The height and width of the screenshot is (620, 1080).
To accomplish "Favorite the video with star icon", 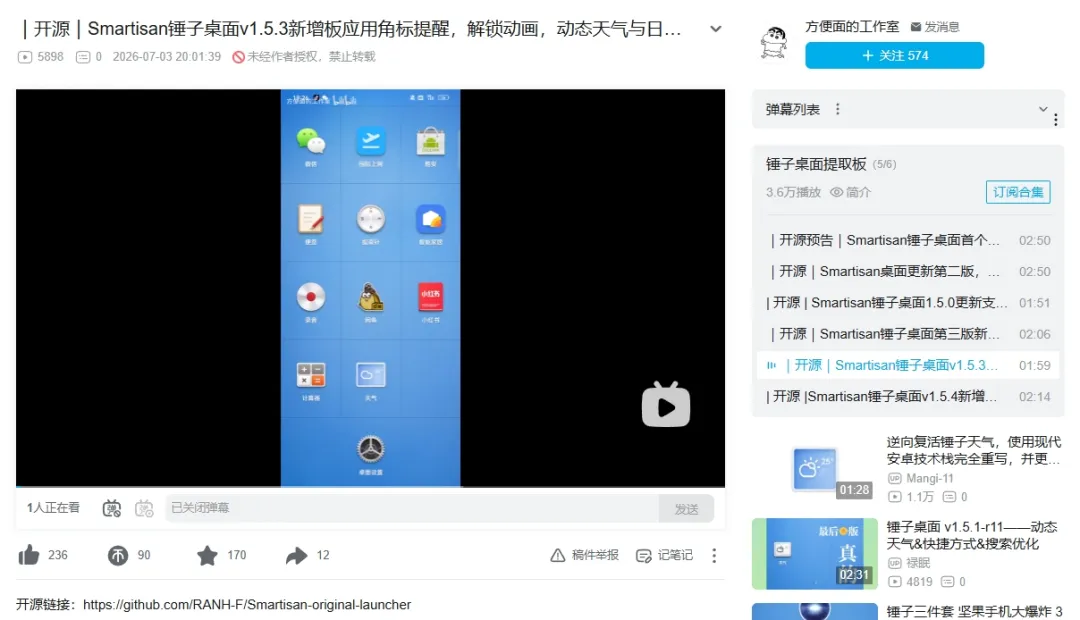I will pyautogui.click(x=207, y=555).
